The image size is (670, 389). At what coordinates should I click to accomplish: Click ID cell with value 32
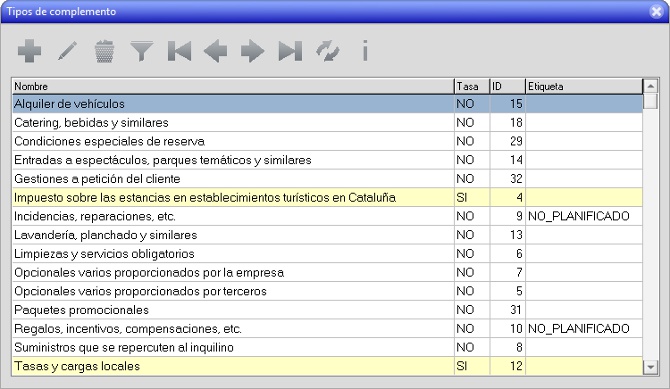click(x=508, y=179)
